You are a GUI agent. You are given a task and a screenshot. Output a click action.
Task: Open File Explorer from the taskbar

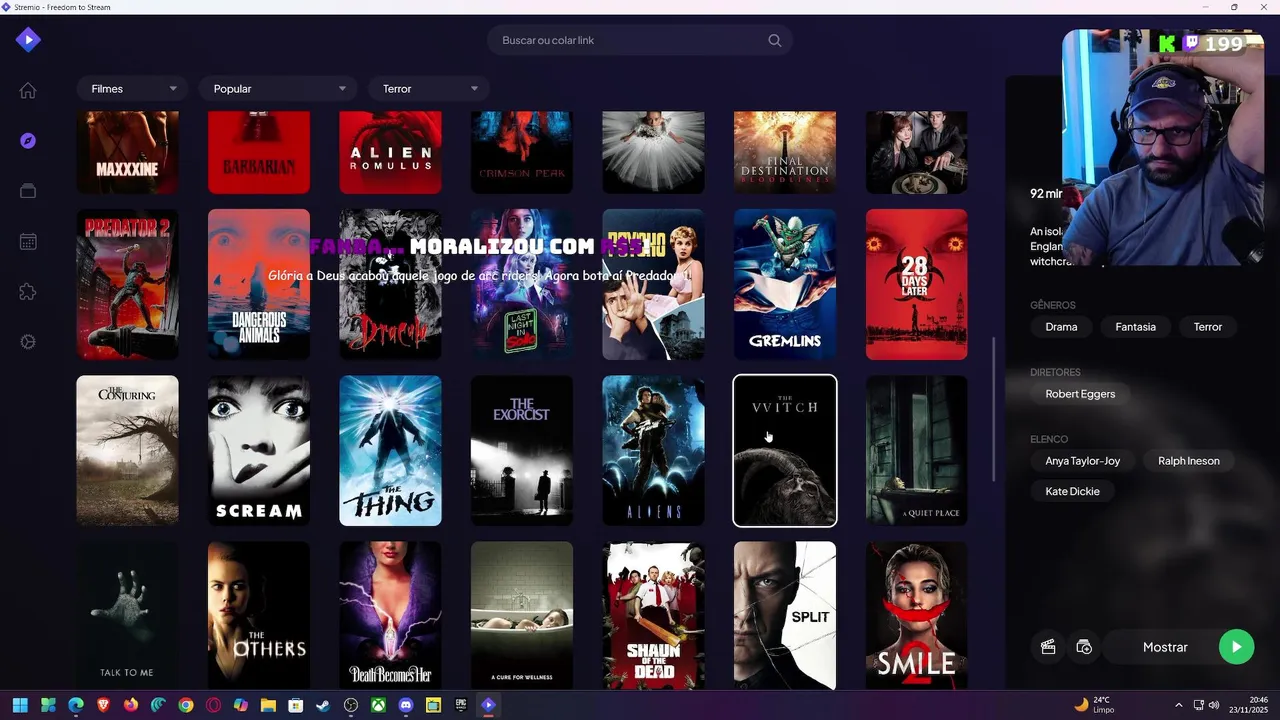pyautogui.click(x=268, y=705)
